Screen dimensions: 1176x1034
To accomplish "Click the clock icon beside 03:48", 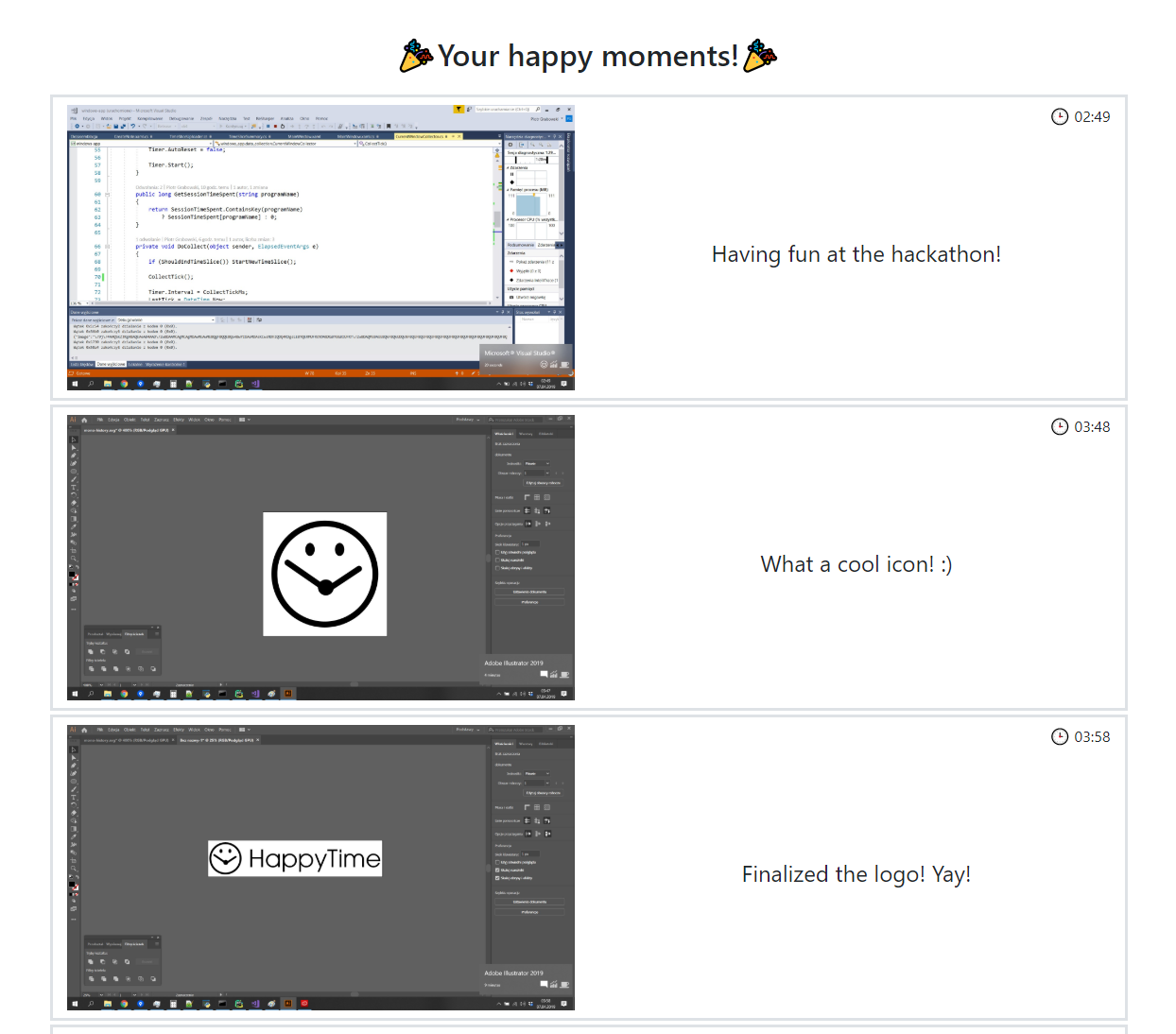I will pos(1060,426).
